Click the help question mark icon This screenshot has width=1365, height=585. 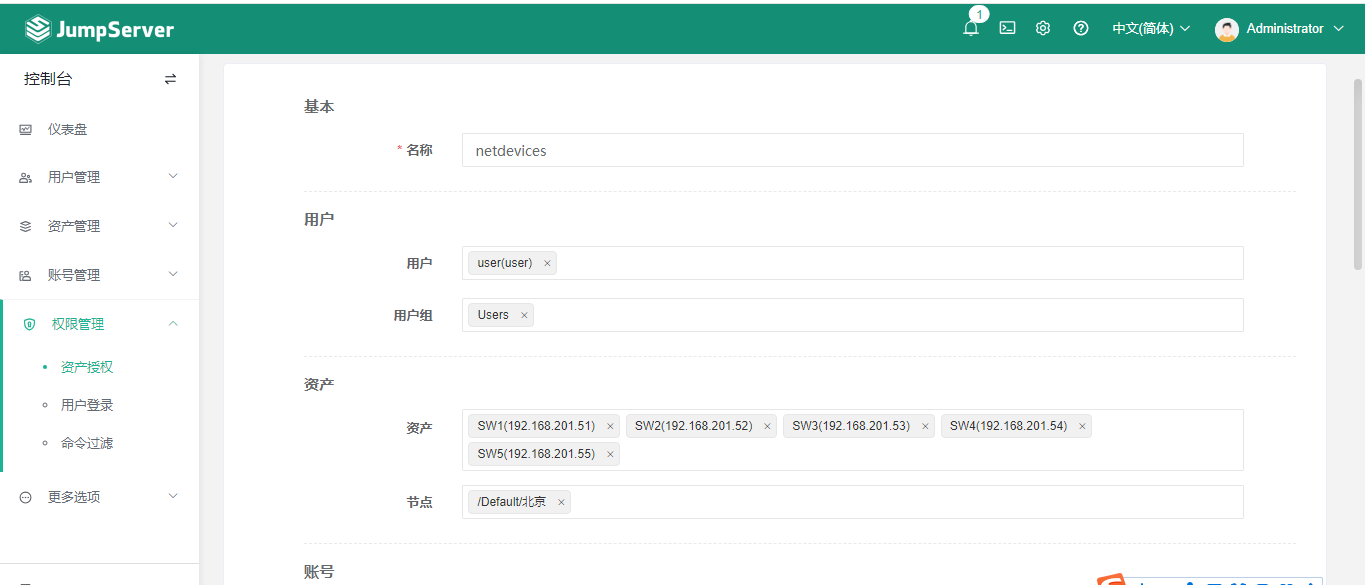pyautogui.click(x=1080, y=28)
